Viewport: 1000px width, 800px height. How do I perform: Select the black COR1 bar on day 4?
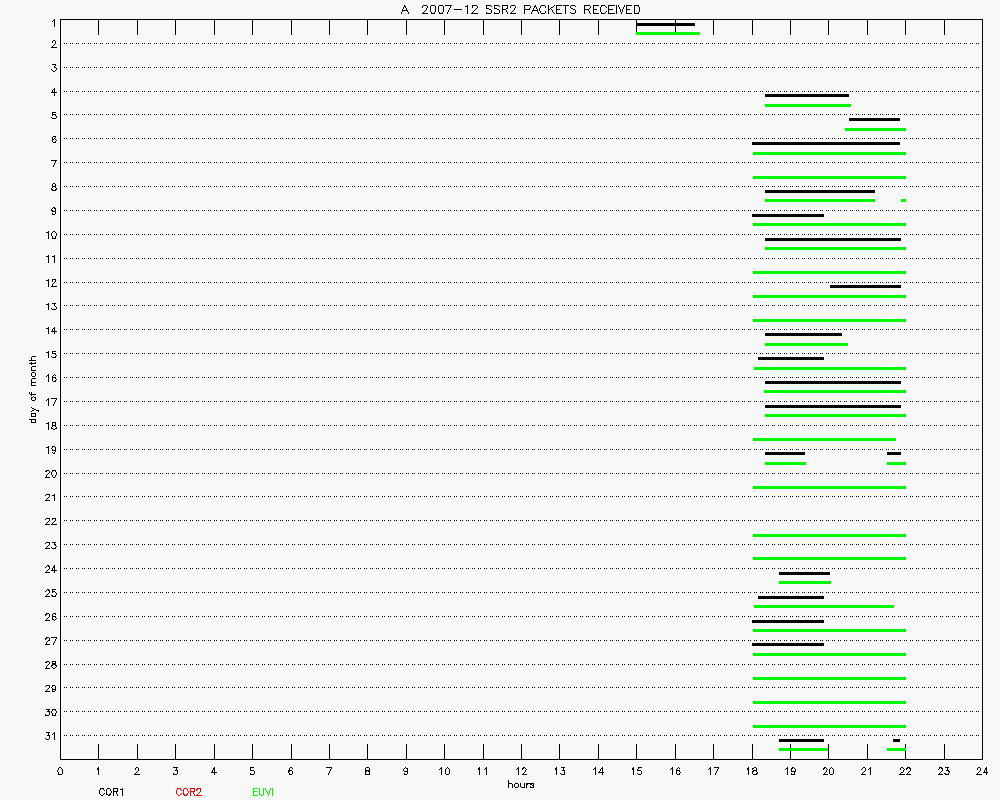tap(806, 96)
